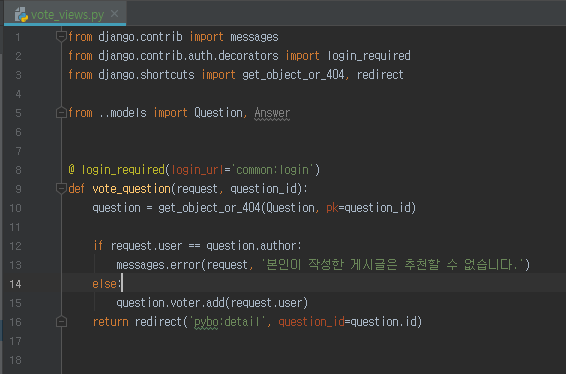Click the messages import name on line 1
The image size is (566, 374).
point(254,37)
